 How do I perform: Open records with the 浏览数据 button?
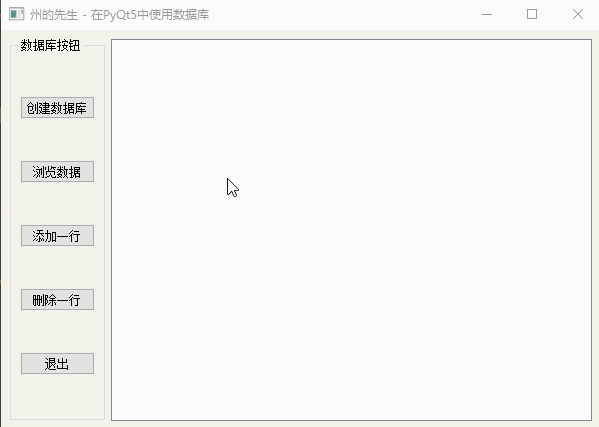(57, 171)
